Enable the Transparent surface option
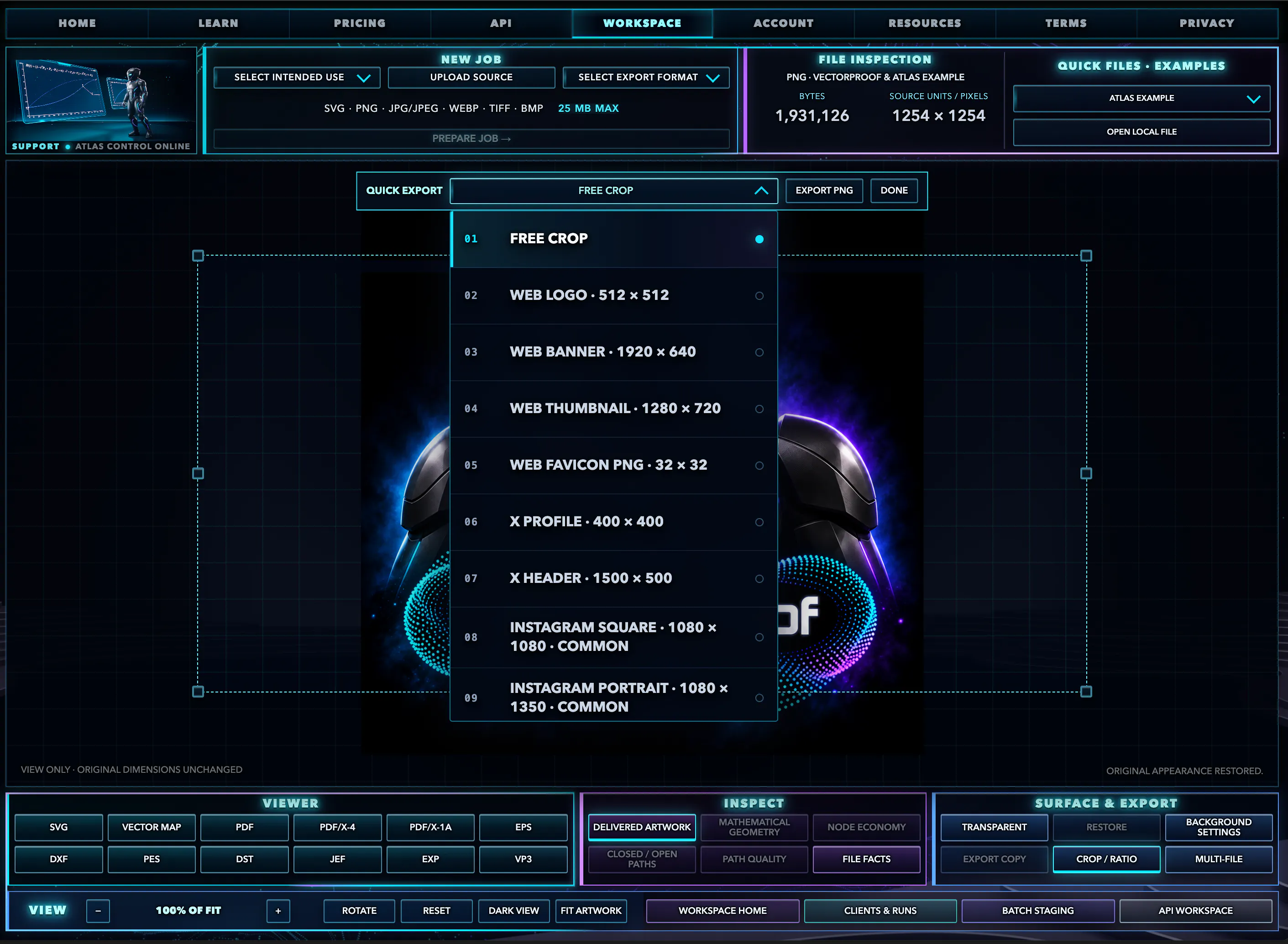This screenshot has width=1288, height=944. click(x=994, y=828)
